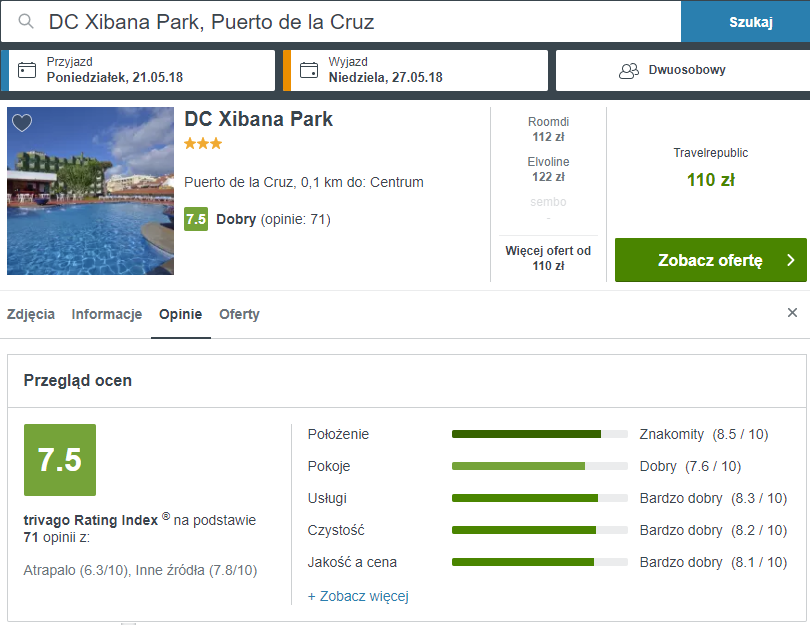810x625 pixels.
Task: Expand ratings with Zobacz więcej
Action: [358, 596]
